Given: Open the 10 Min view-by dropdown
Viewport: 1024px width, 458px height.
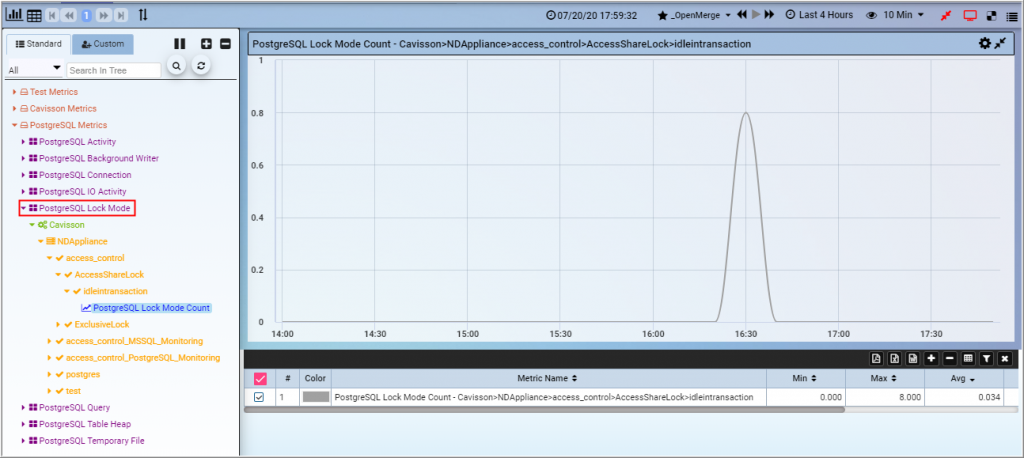Looking at the screenshot, I should tap(895, 15).
